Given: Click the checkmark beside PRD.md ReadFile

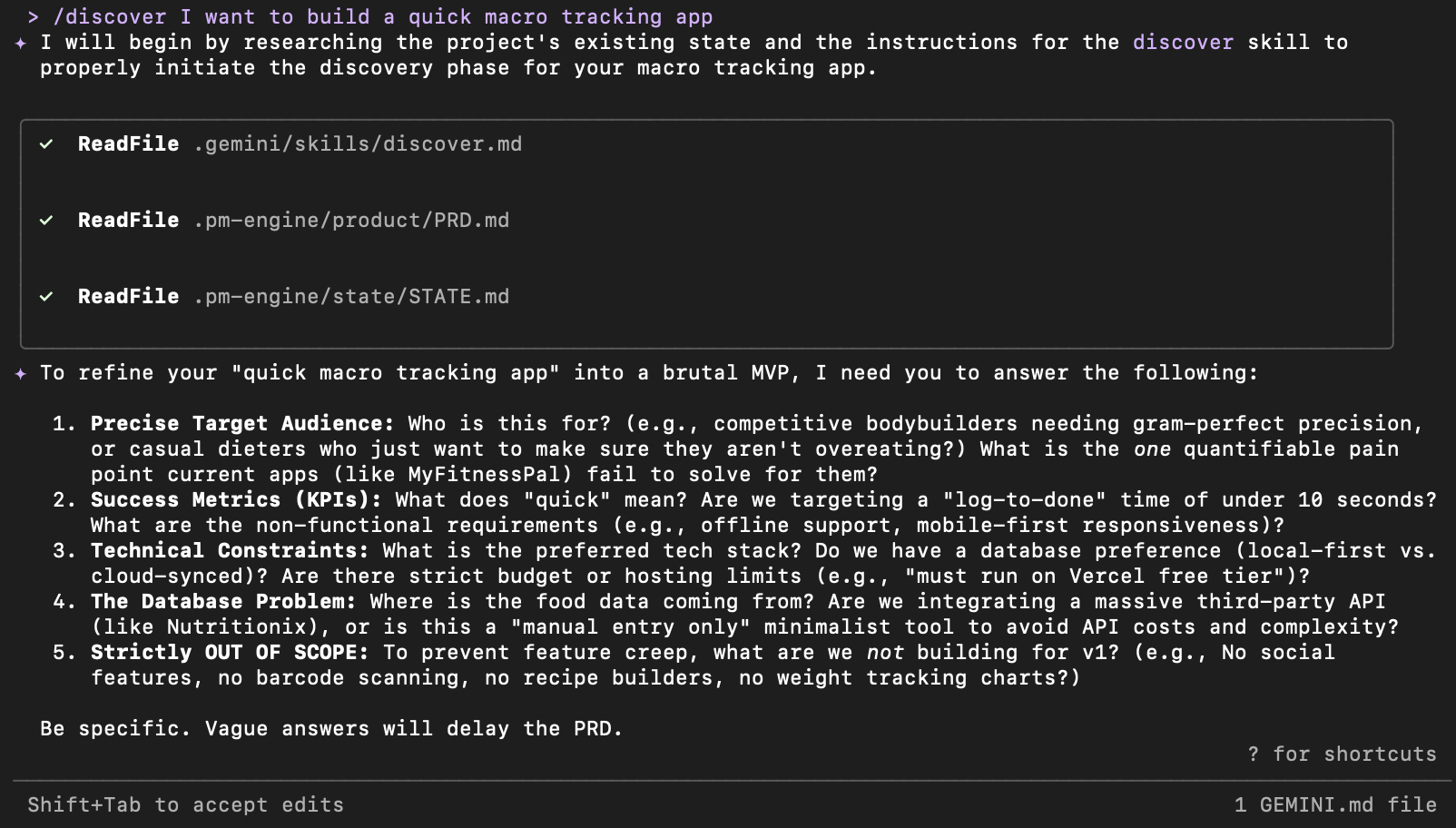Looking at the screenshot, I should (x=46, y=221).
